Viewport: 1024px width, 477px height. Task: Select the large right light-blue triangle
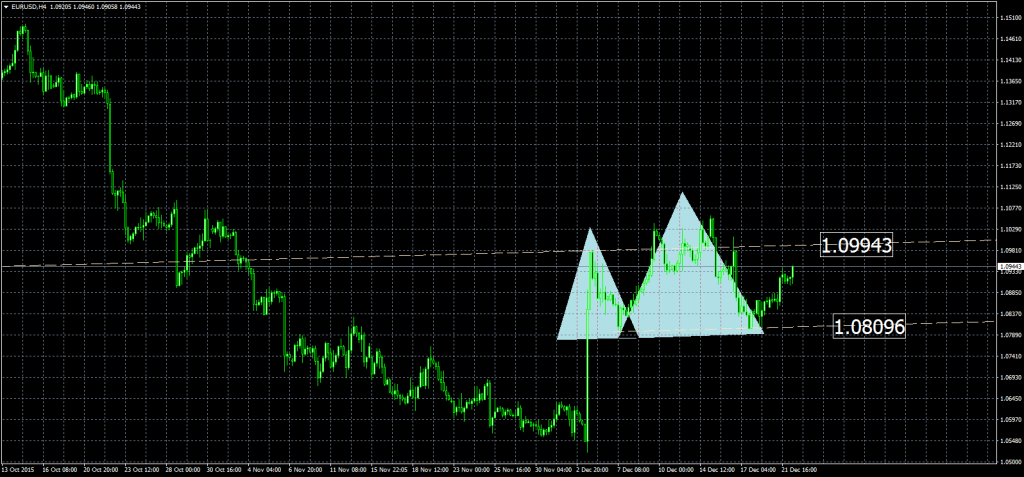[690, 280]
